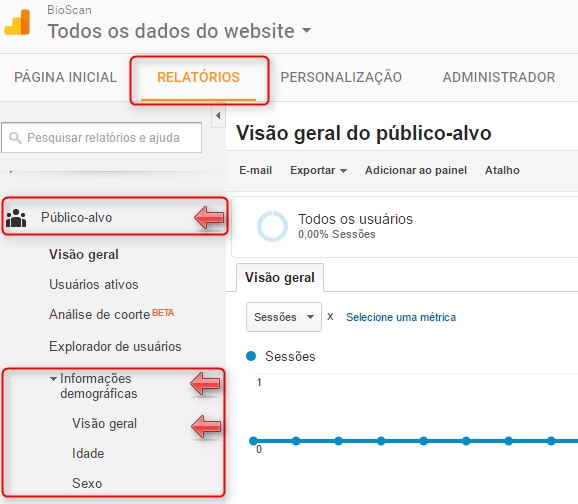Click the Google Analytics logo icon
The height and width of the screenshot is (504, 578).
coord(17,22)
